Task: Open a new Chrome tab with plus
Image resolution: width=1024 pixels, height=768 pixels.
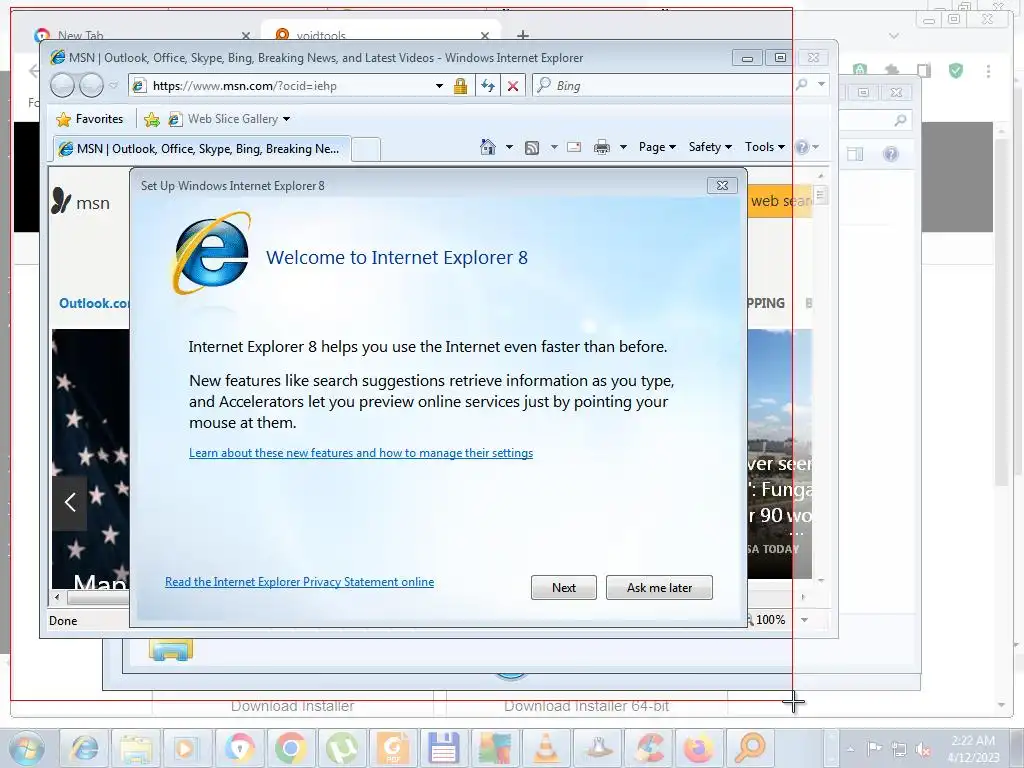Action: coord(523,34)
